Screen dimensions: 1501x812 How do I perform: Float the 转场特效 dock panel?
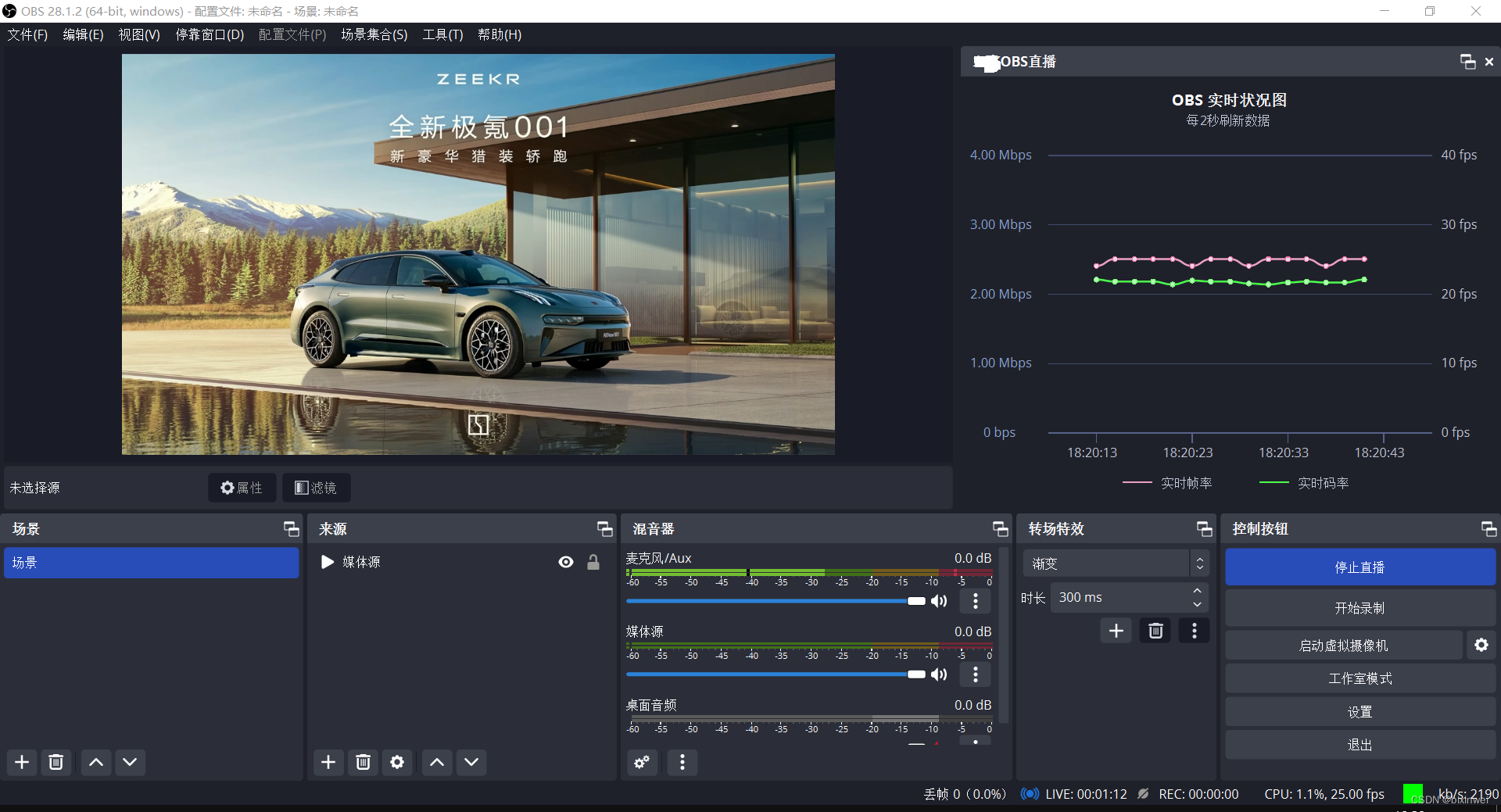coord(1205,529)
